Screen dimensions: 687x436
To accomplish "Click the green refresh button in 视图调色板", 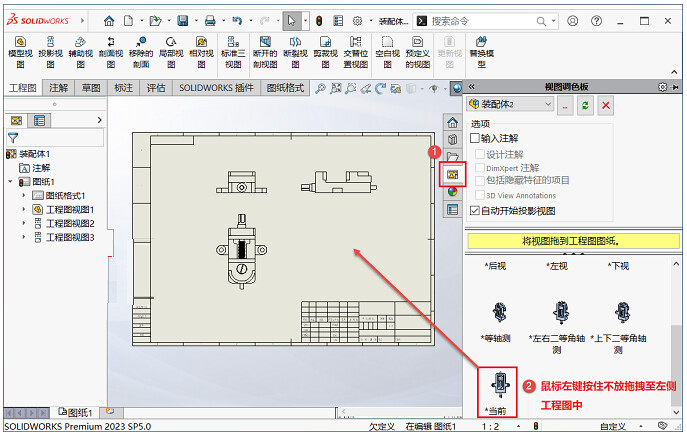I will click(585, 104).
